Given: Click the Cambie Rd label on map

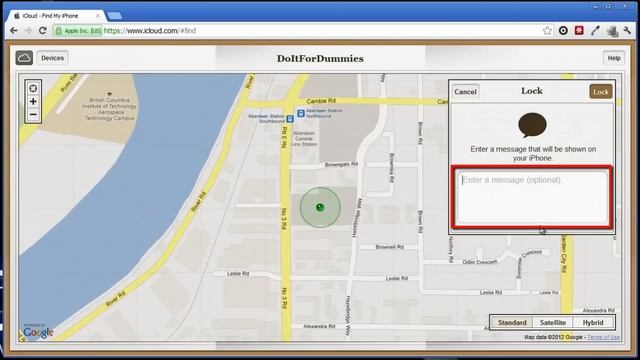Looking at the screenshot, I should click(321, 101).
